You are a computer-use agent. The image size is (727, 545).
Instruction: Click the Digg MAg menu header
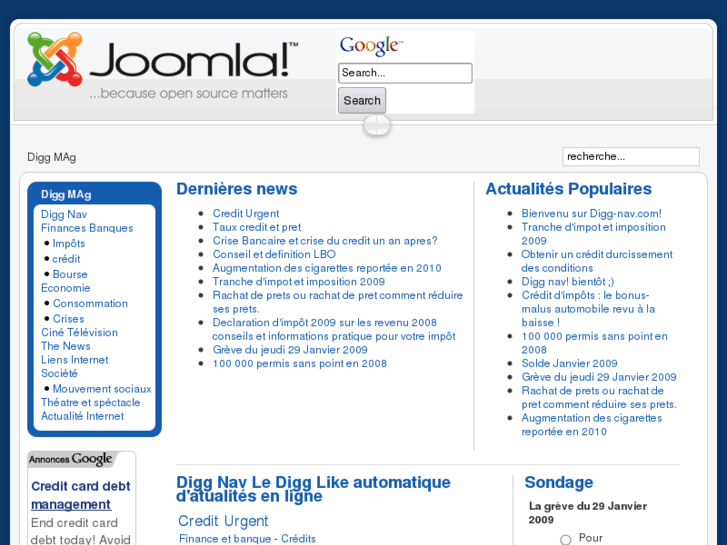point(66,194)
